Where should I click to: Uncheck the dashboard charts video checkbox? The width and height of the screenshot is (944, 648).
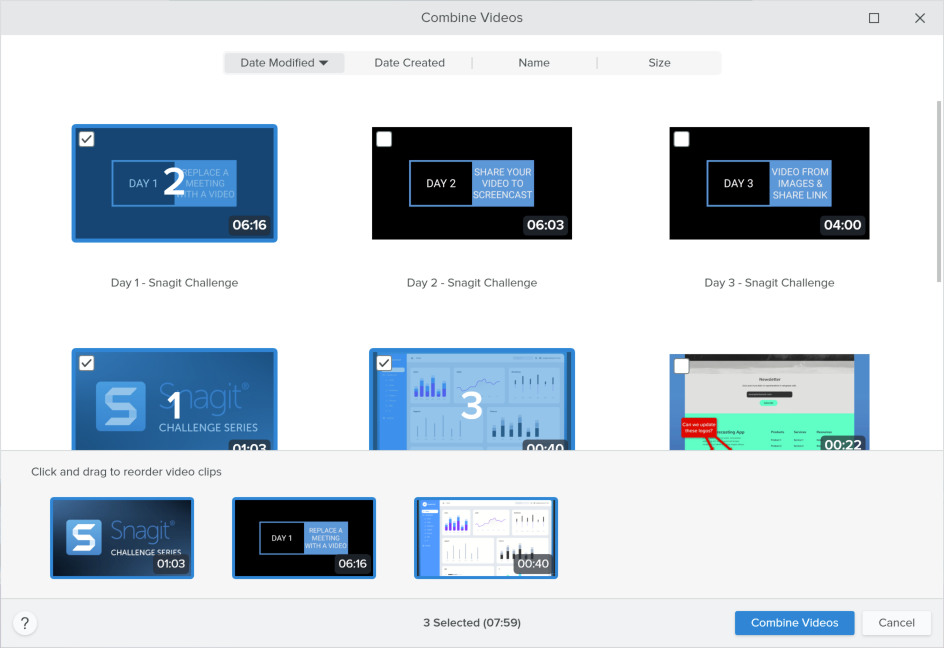click(x=384, y=363)
